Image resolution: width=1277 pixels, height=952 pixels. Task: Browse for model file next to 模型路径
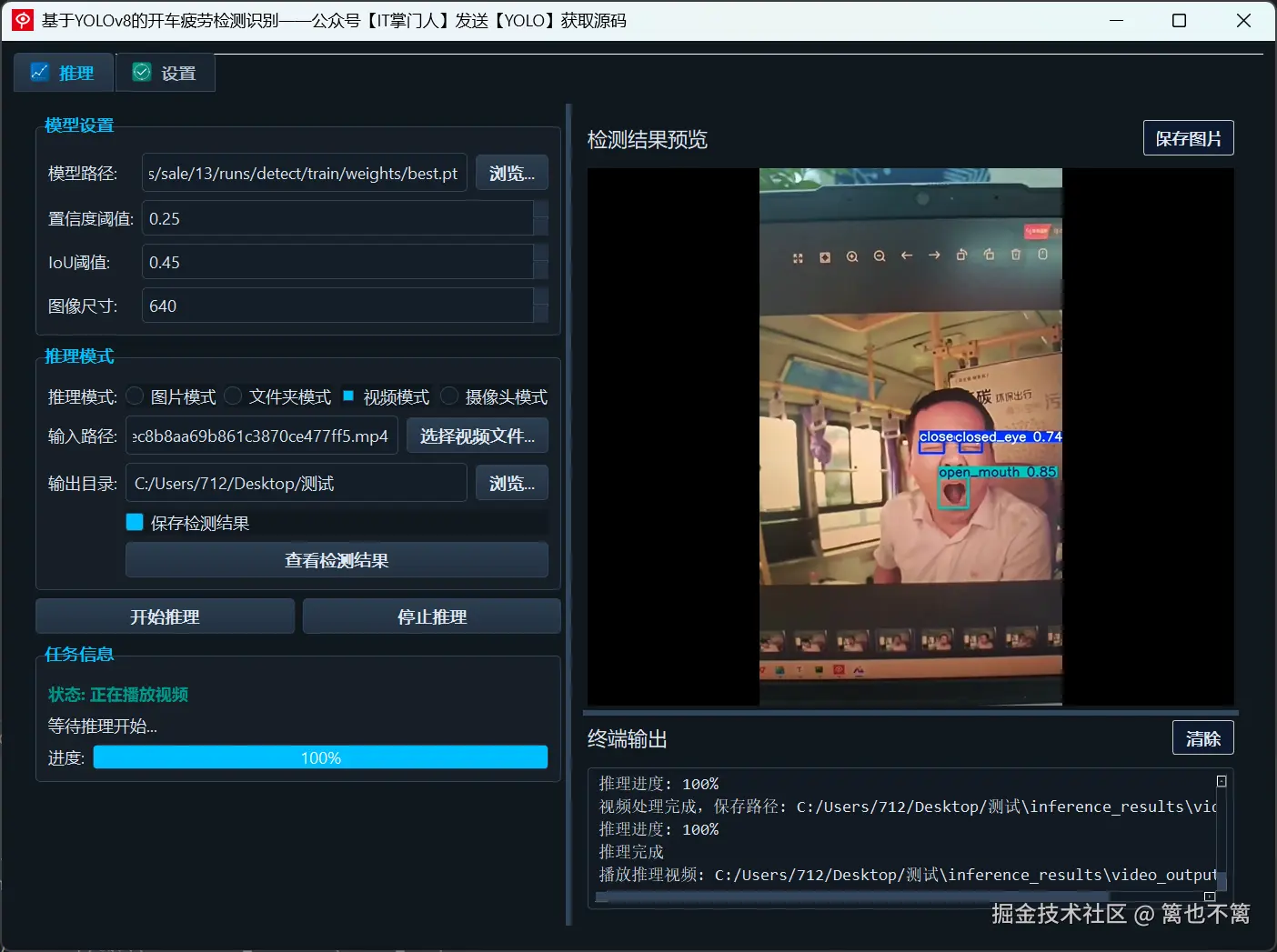coord(512,173)
